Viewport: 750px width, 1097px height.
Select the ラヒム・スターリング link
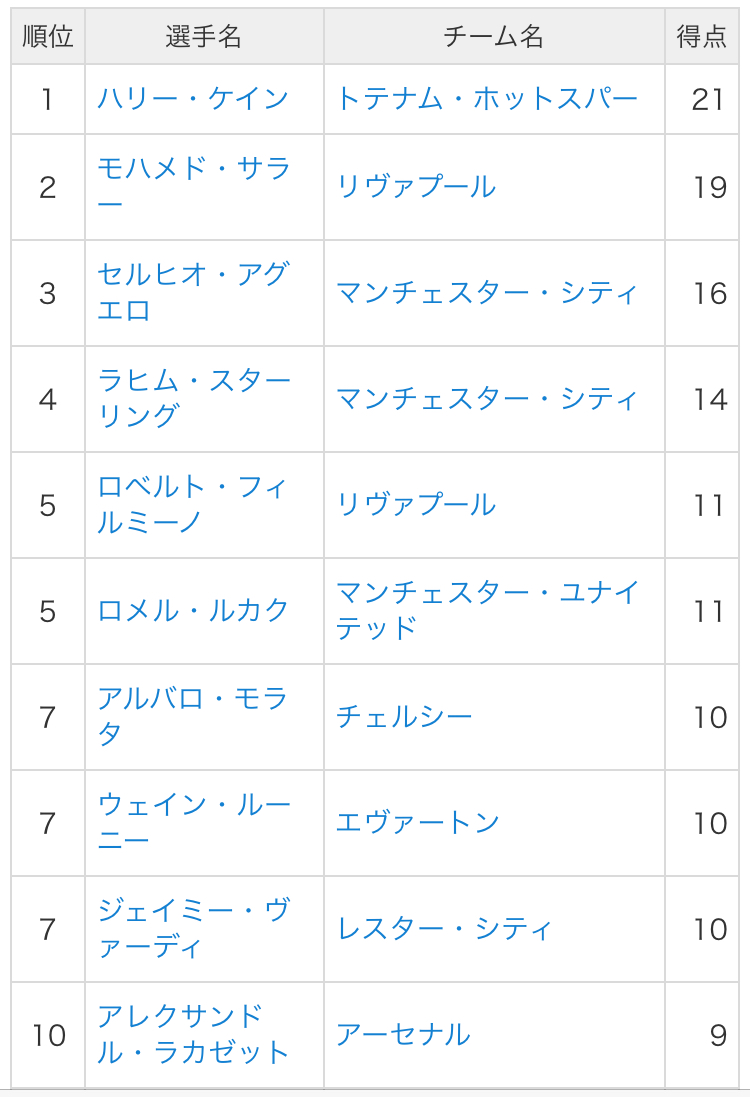pyautogui.click(x=193, y=381)
